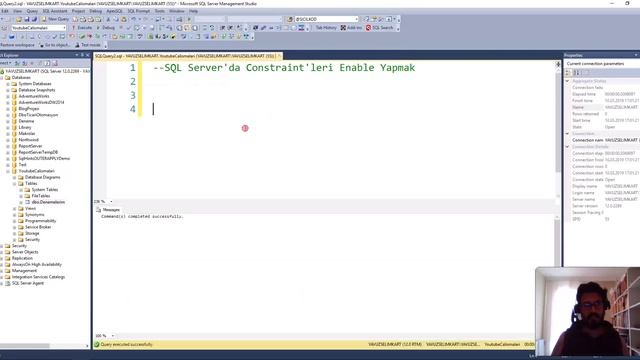Viewport: 640px width, 360px height.
Task: Click the Tab History button
Action: tap(326, 28)
